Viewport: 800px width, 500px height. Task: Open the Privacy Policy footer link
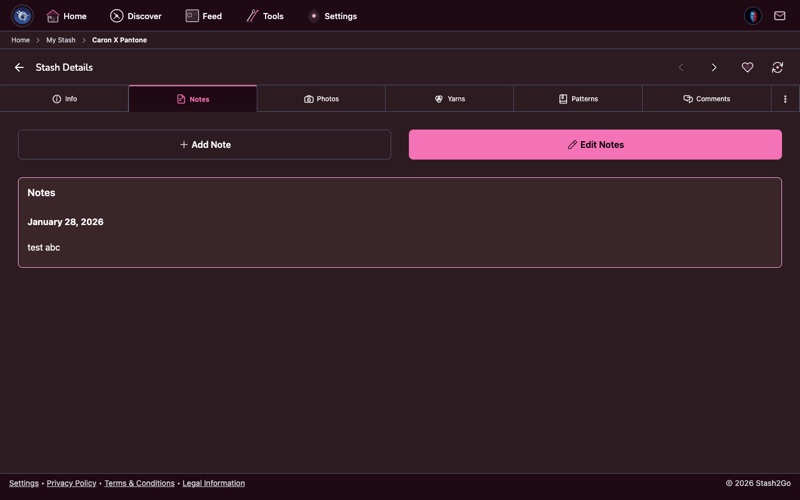[72, 483]
